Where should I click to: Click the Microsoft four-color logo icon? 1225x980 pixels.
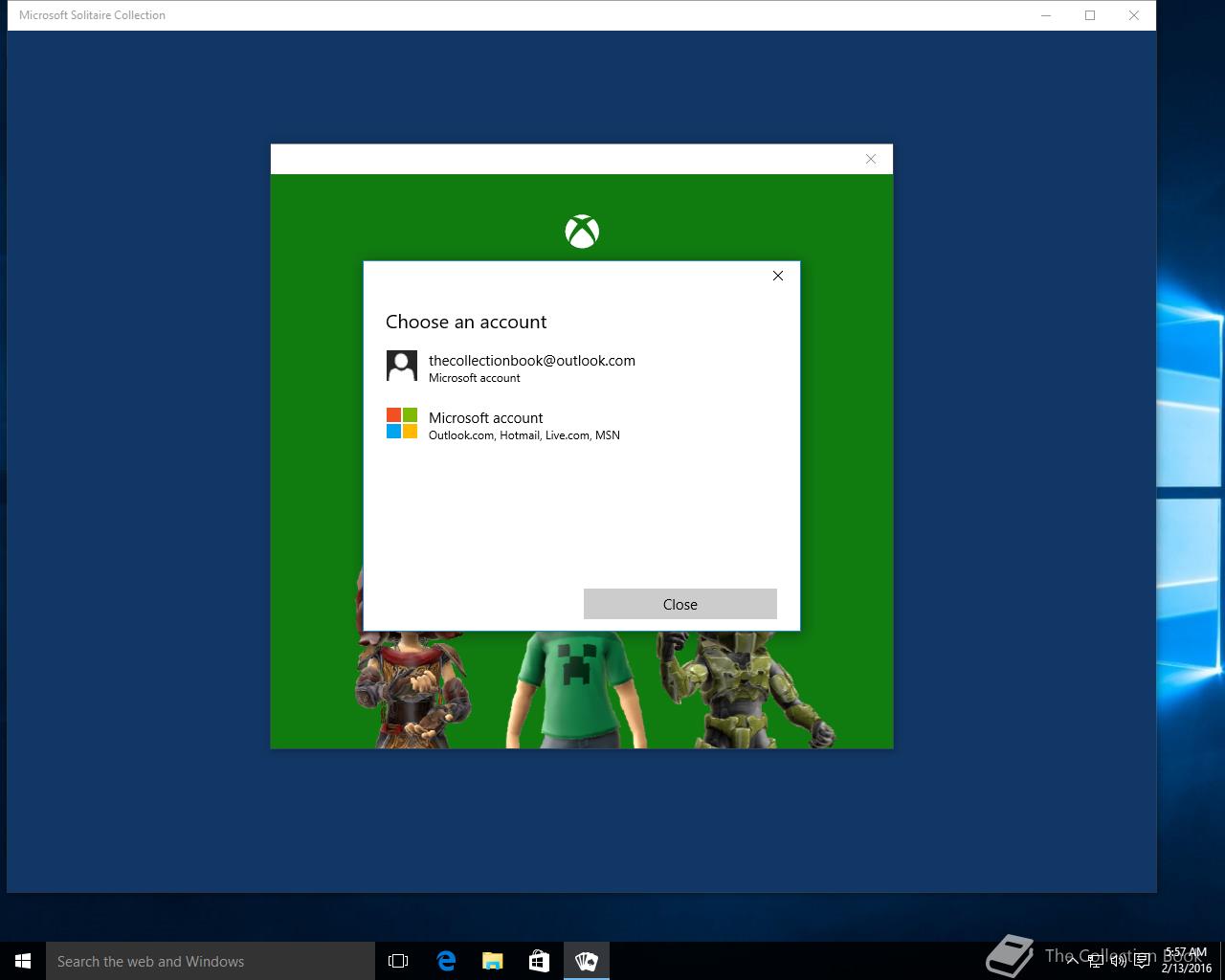402,423
